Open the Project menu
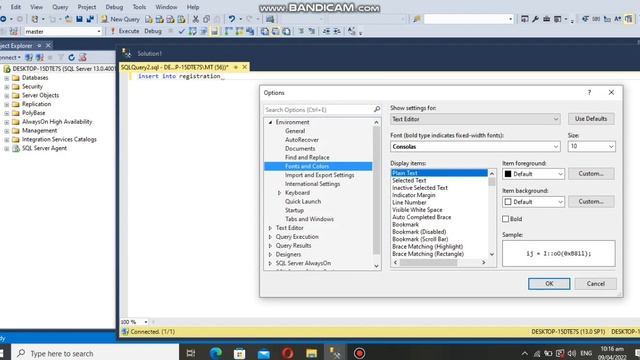This screenshot has width=640, height=360. coord(87,7)
